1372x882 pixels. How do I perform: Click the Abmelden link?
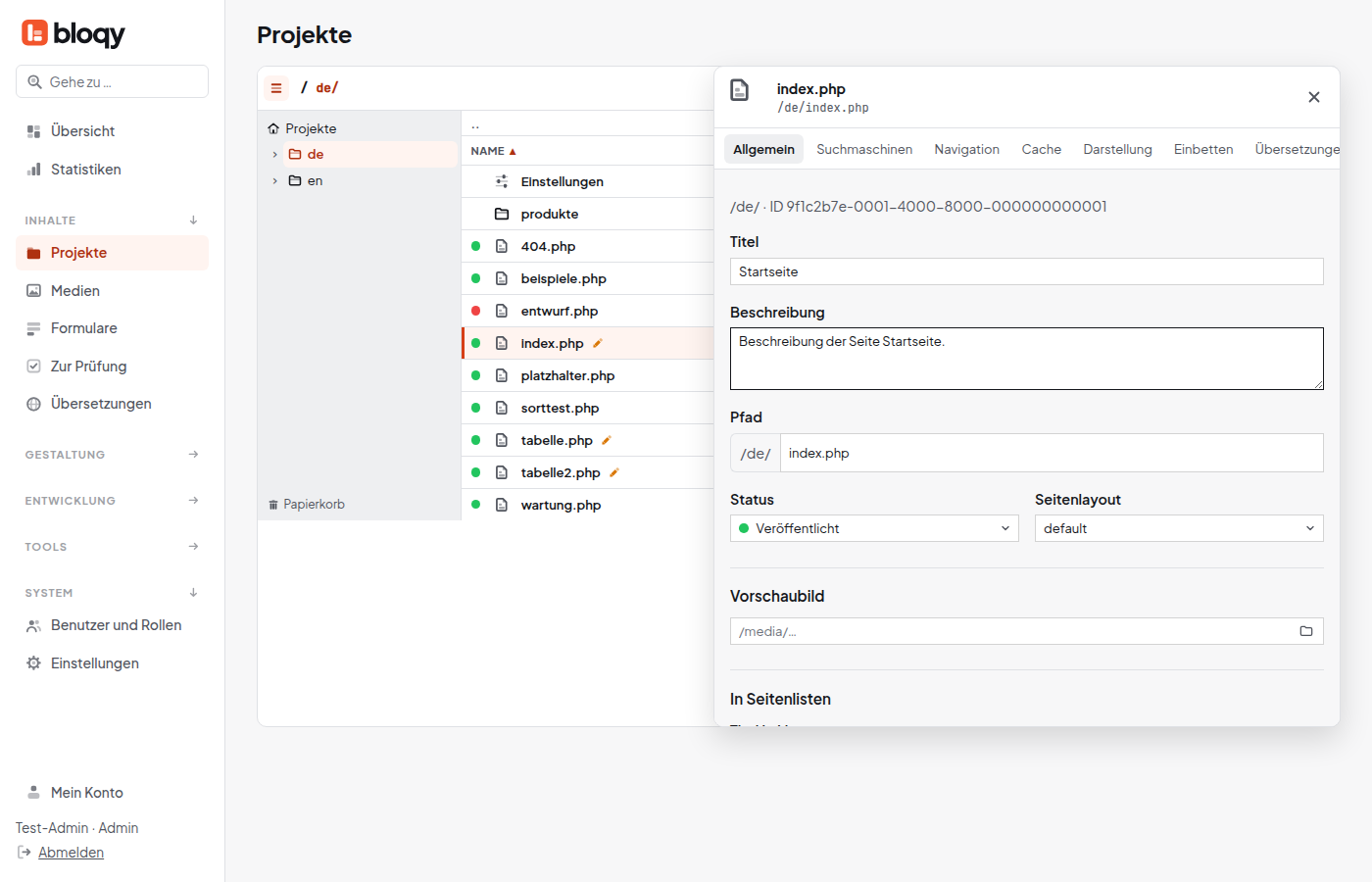(71, 853)
